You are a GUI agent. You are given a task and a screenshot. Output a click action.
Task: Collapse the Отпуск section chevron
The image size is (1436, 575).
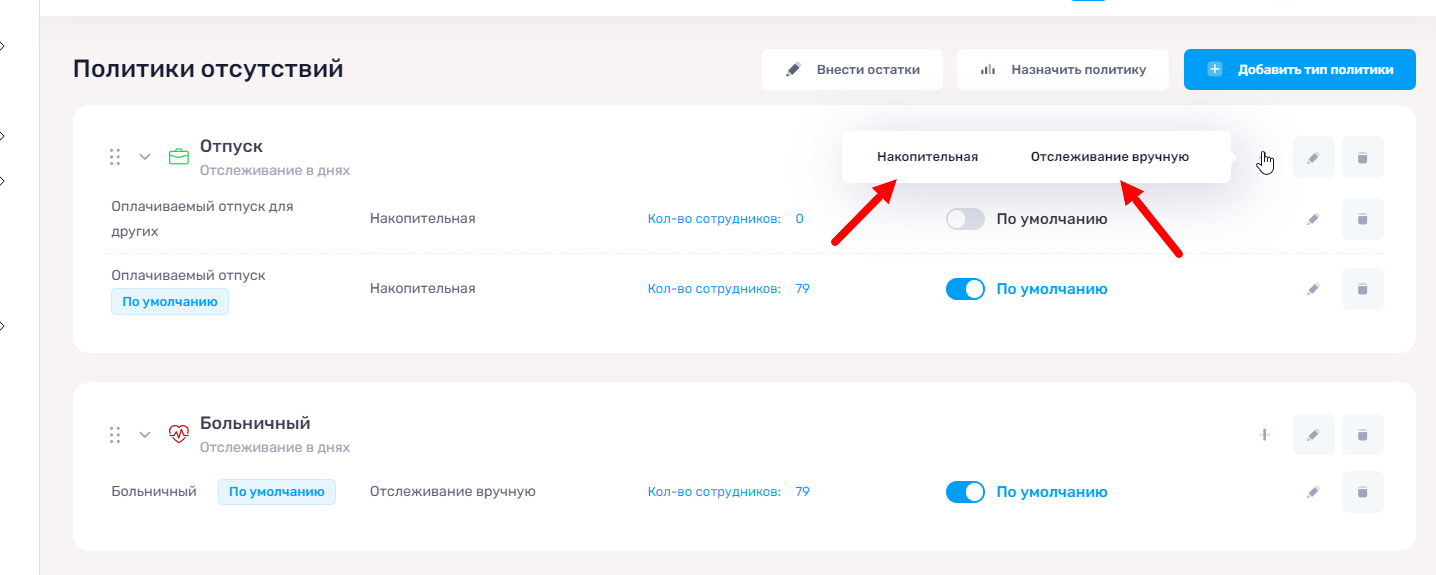pos(145,157)
